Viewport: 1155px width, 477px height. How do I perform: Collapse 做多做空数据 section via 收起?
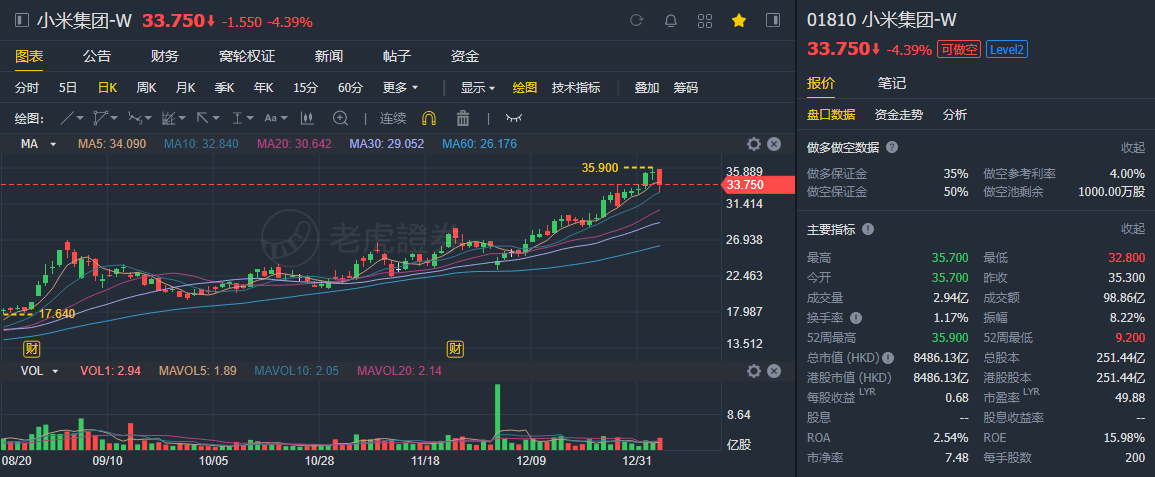click(1133, 147)
